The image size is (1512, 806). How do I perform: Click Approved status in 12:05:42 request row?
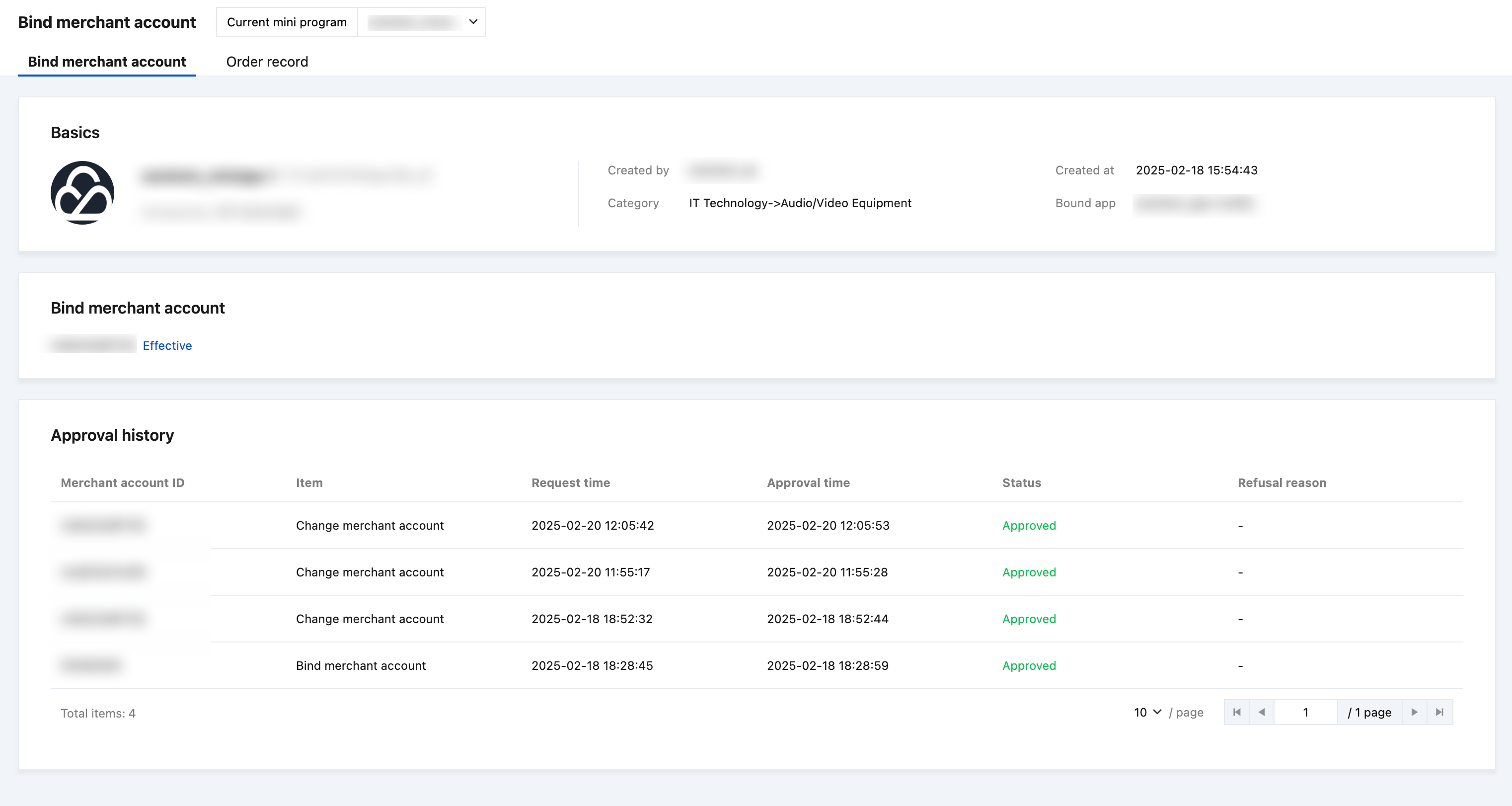click(1028, 525)
